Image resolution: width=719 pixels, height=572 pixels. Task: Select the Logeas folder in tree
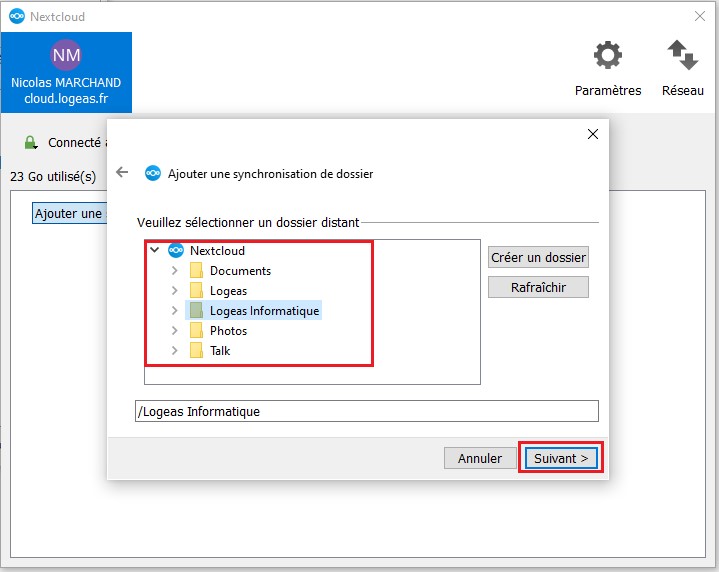[228, 291]
